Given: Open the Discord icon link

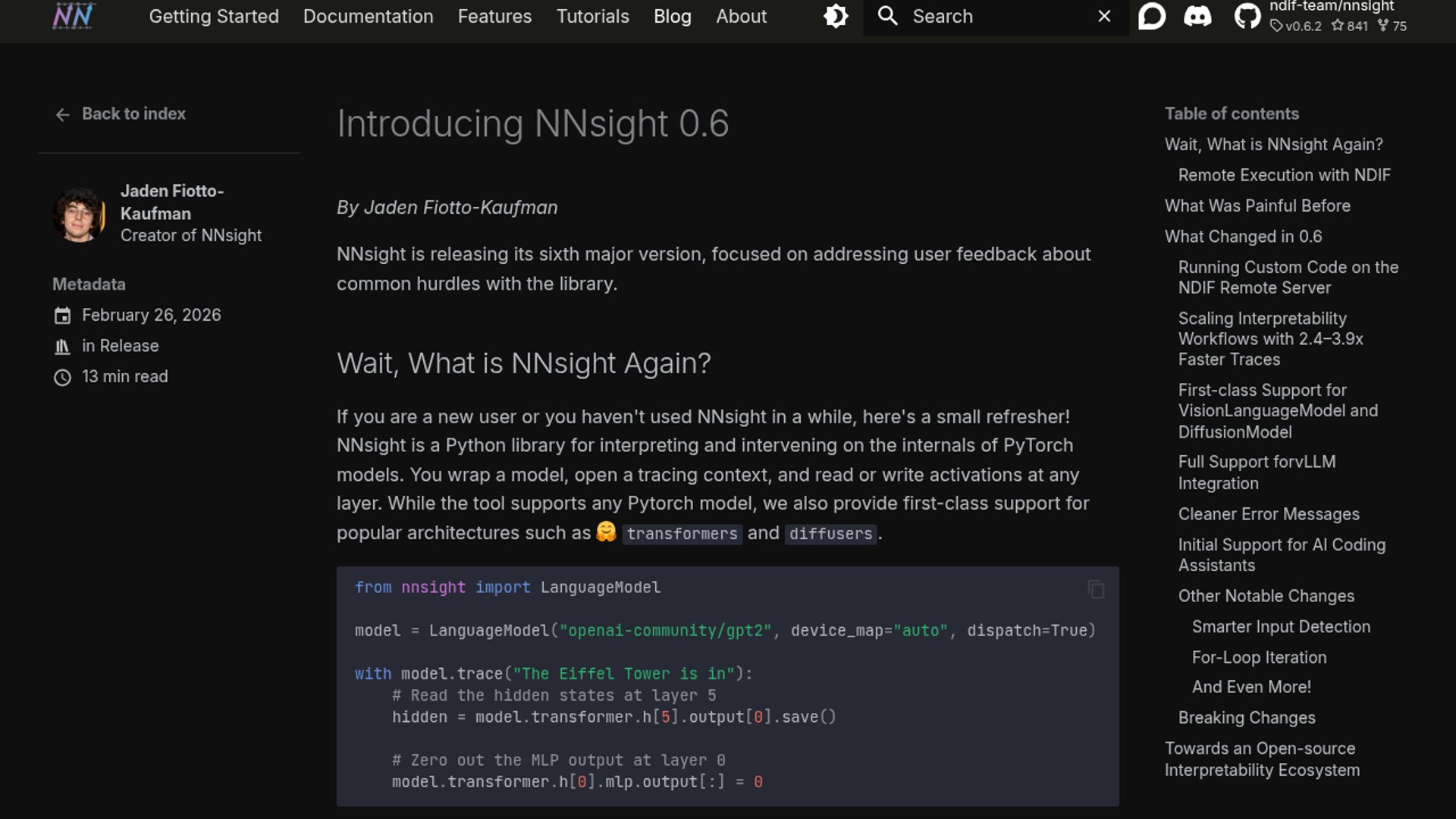Looking at the screenshot, I should 1197,16.
